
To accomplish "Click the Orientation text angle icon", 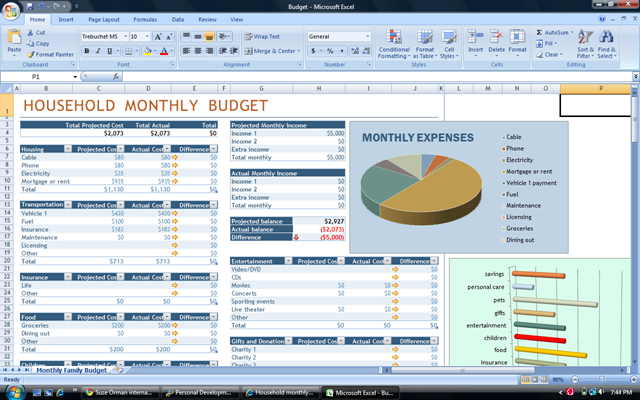I will [222, 37].
